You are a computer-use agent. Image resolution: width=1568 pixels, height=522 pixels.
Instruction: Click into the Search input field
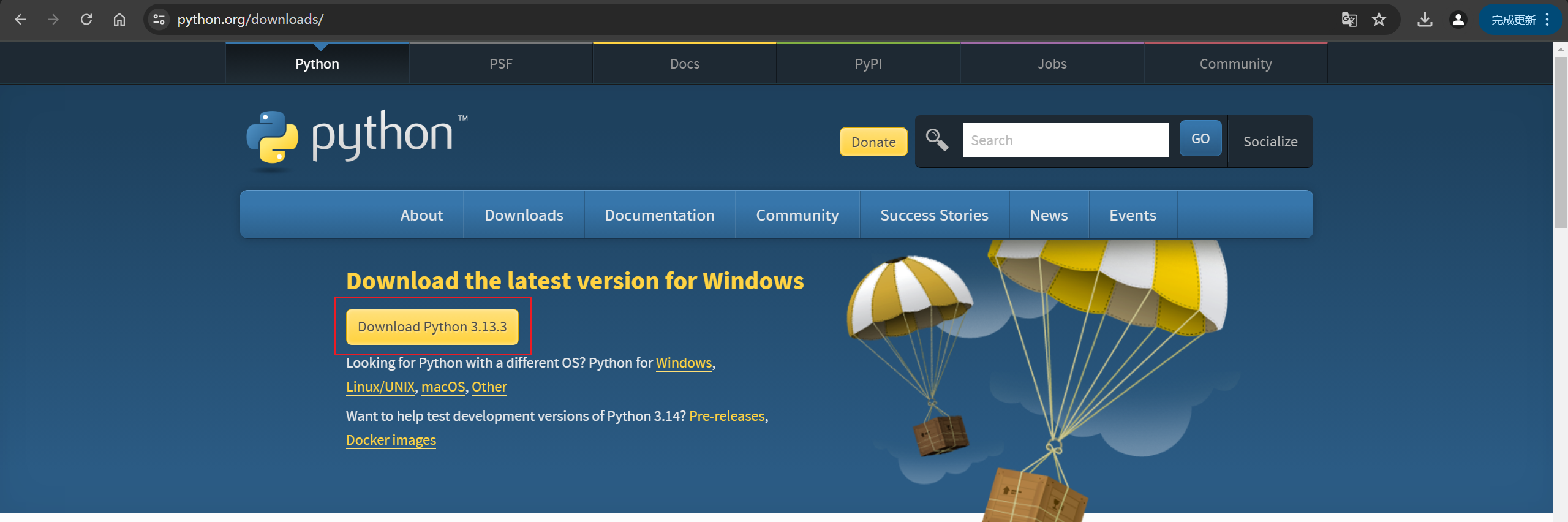[x=1066, y=140]
